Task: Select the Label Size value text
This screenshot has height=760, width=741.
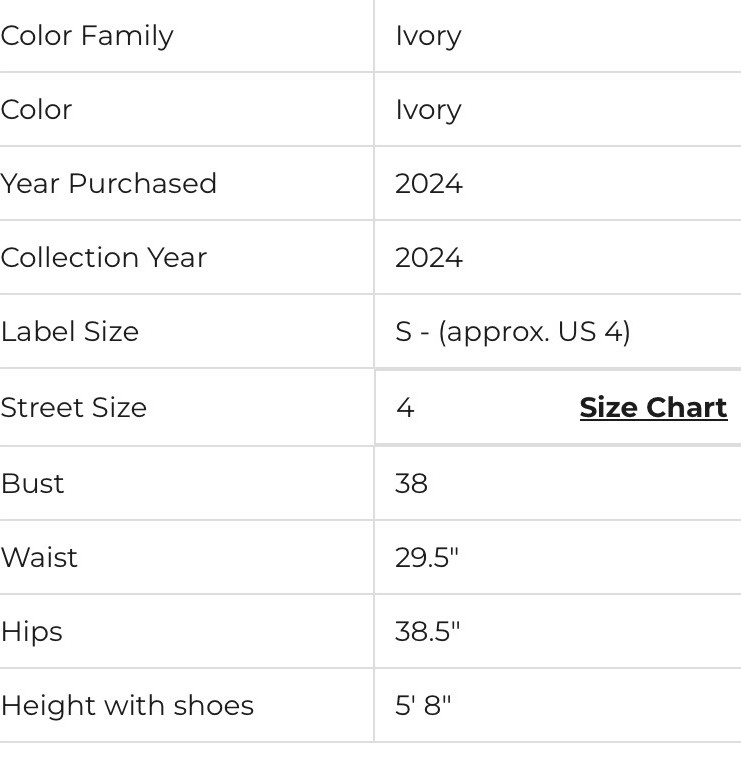Action: tap(513, 332)
